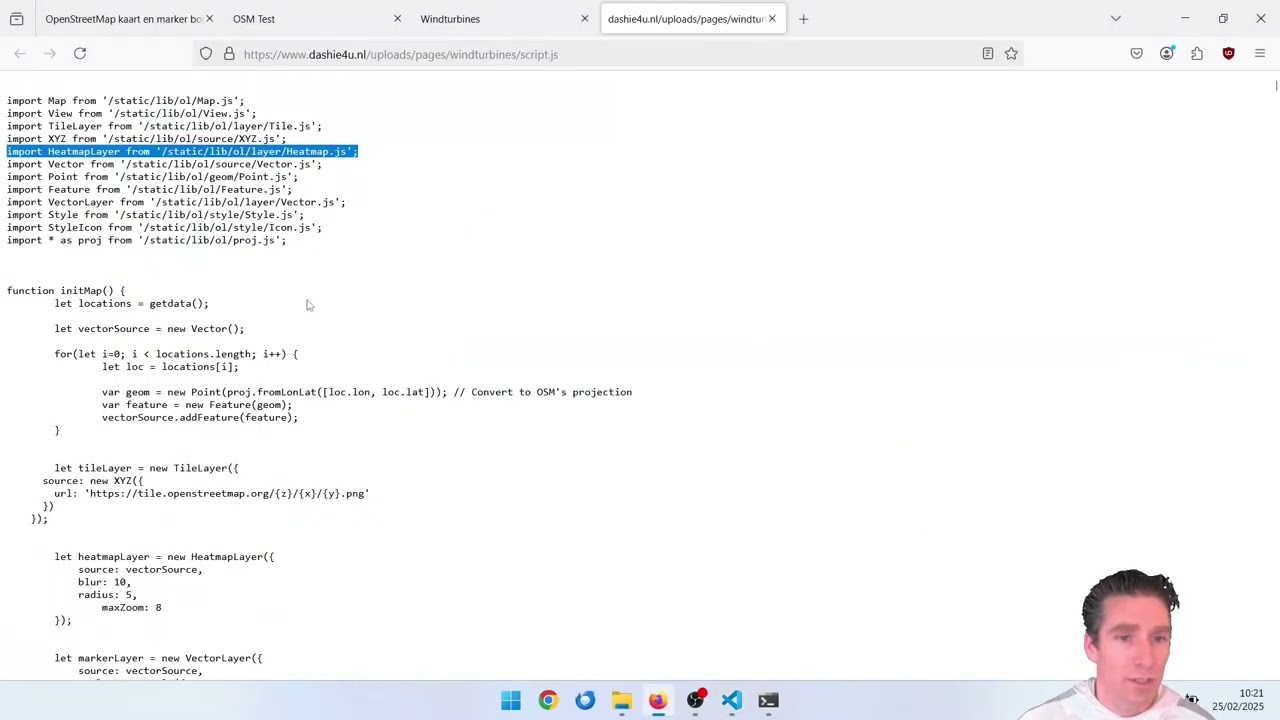Viewport: 1280px width, 720px height.
Task: Go back one page
Action: point(20,54)
